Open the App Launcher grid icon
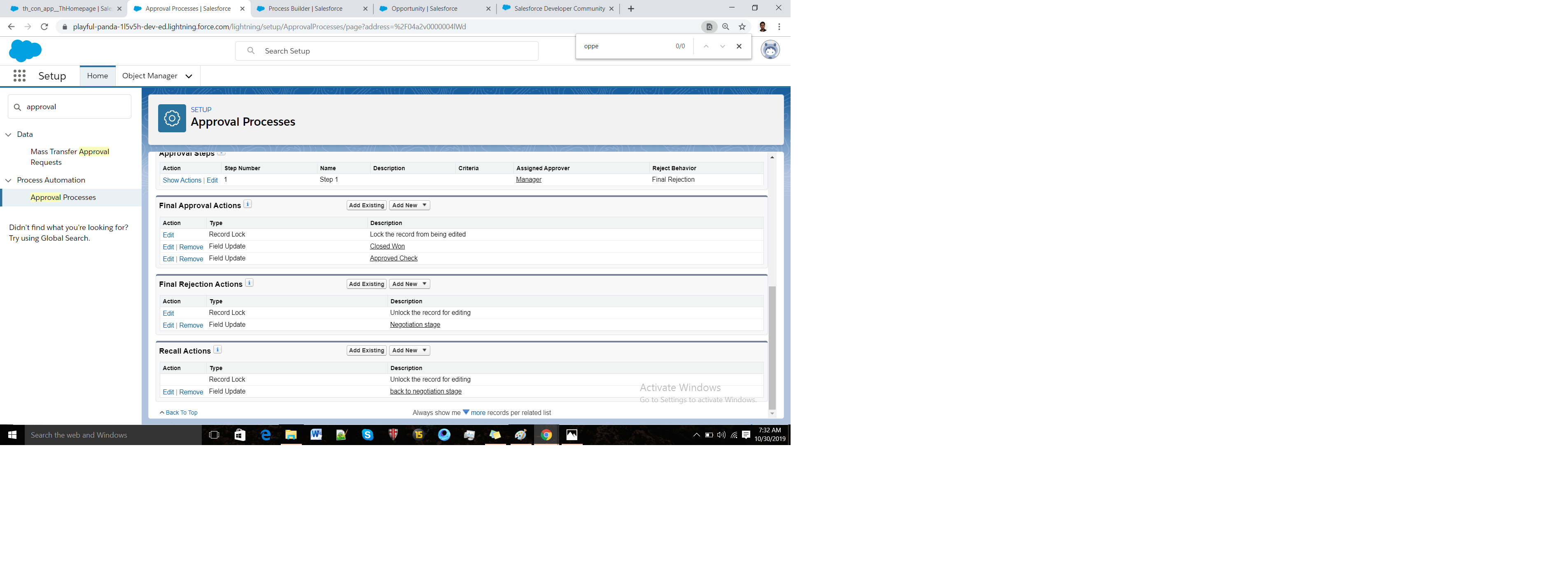The image size is (1568, 572). point(19,75)
